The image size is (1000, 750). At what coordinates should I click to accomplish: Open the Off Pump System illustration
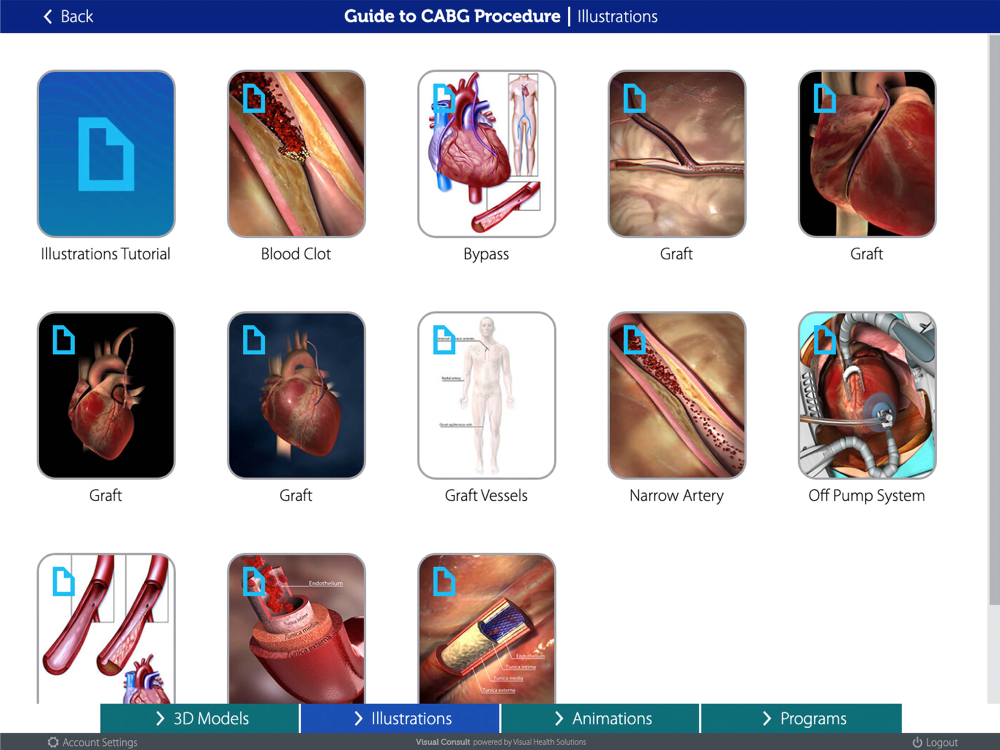tap(867, 395)
